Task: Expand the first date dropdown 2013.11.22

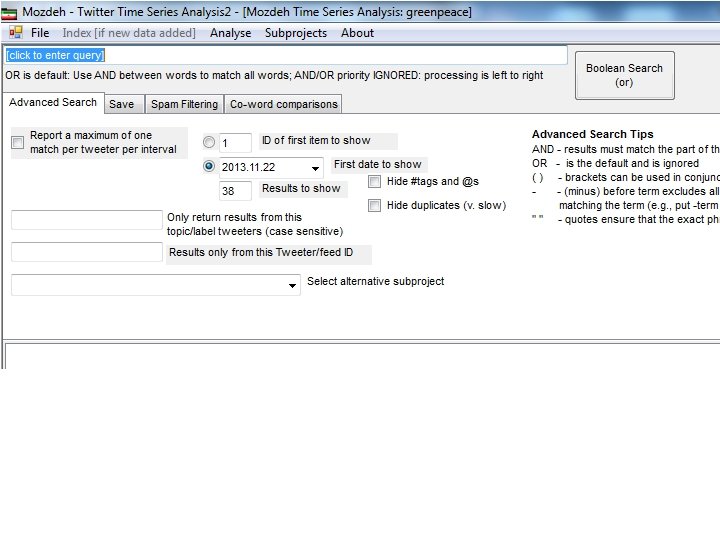Action: pos(315,168)
